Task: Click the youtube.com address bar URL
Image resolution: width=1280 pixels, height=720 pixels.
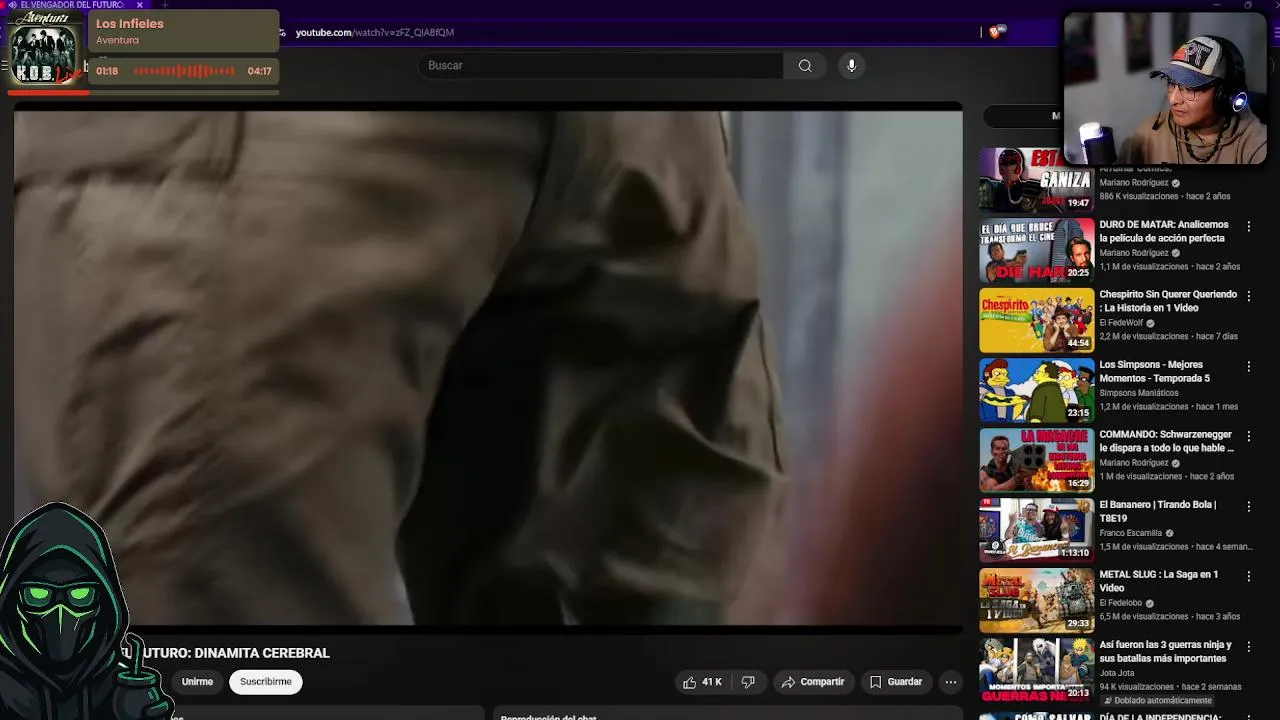Action: coord(375,32)
